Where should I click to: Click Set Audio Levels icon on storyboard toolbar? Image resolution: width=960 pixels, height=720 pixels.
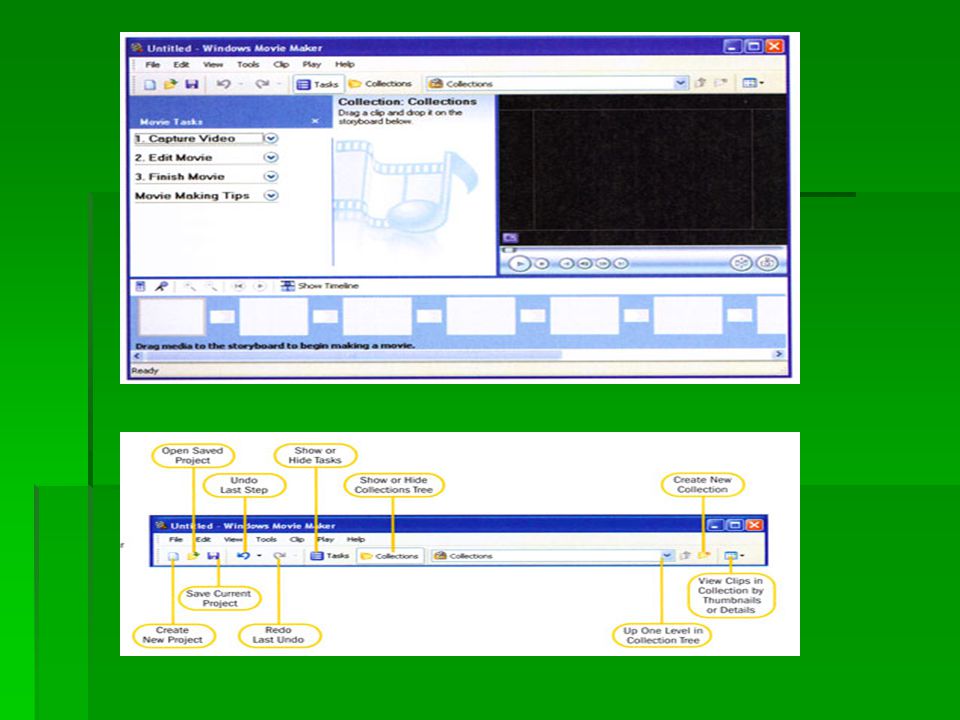click(140, 286)
